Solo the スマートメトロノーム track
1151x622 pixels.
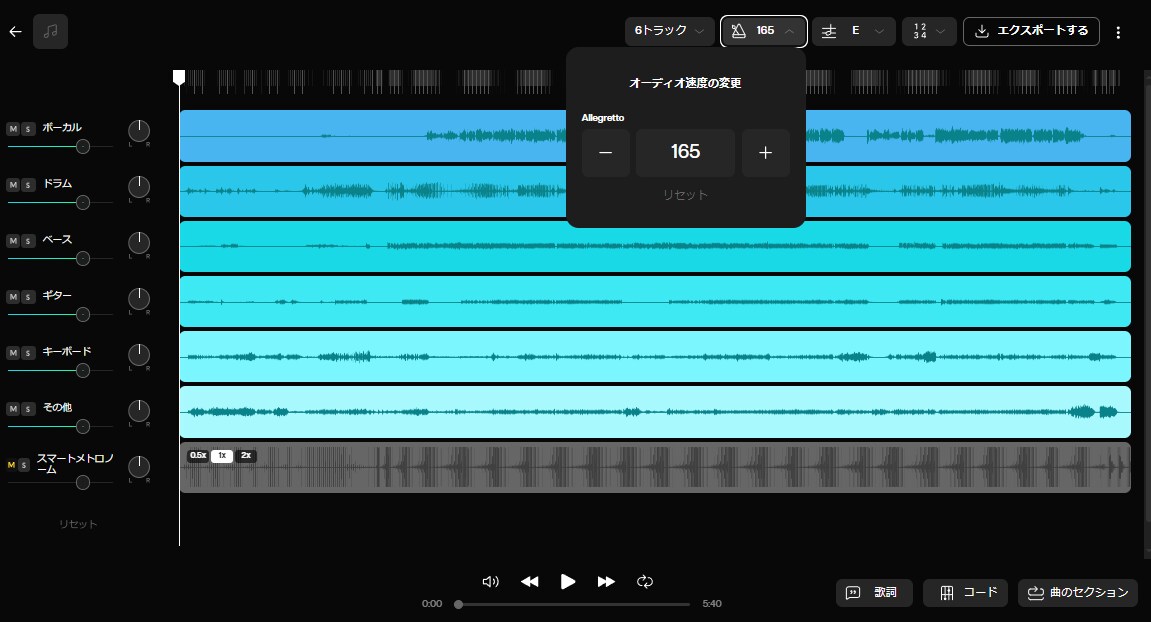coord(24,465)
